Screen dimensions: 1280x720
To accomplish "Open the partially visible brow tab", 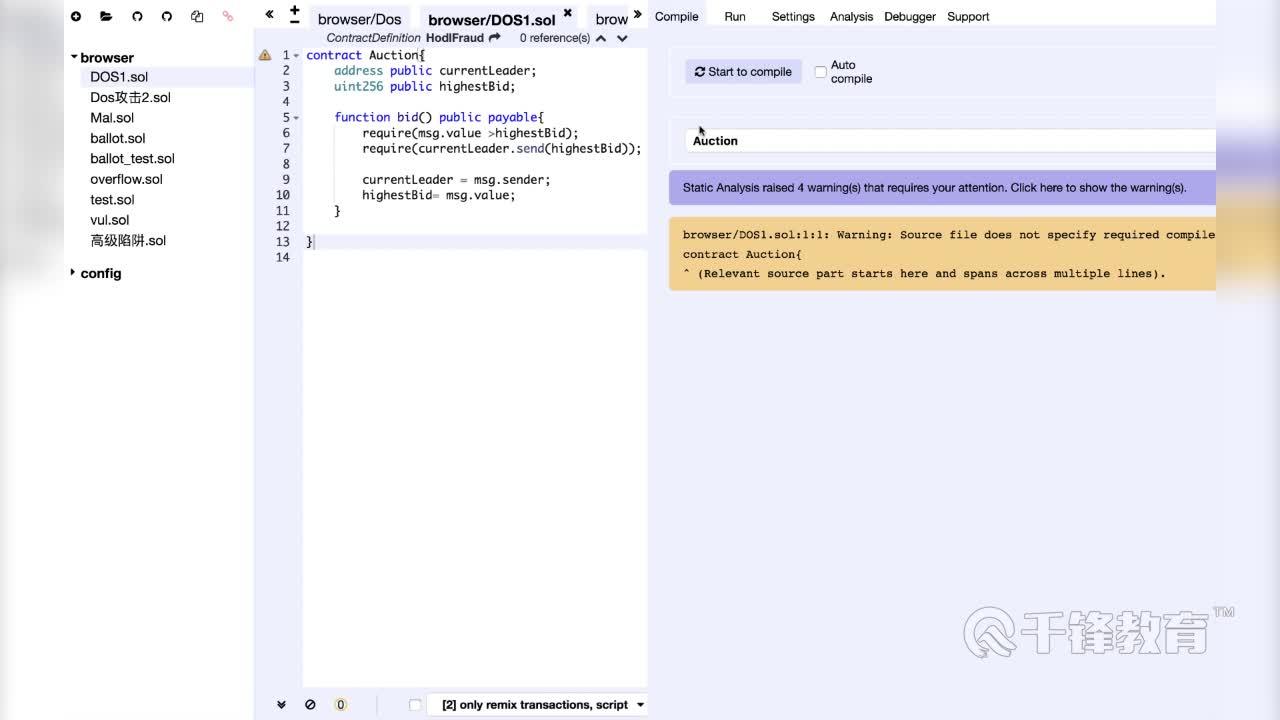I will coord(611,19).
